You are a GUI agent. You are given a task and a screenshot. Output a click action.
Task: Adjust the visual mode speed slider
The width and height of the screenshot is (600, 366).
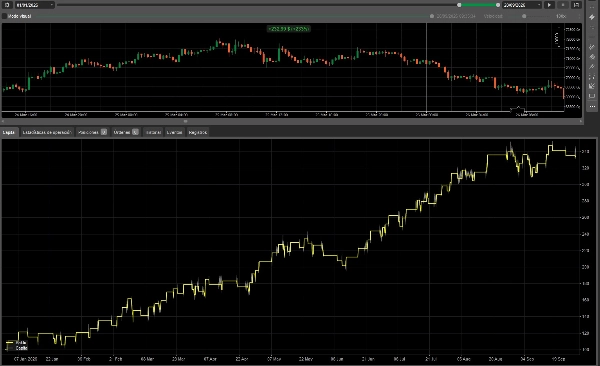point(525,16)
